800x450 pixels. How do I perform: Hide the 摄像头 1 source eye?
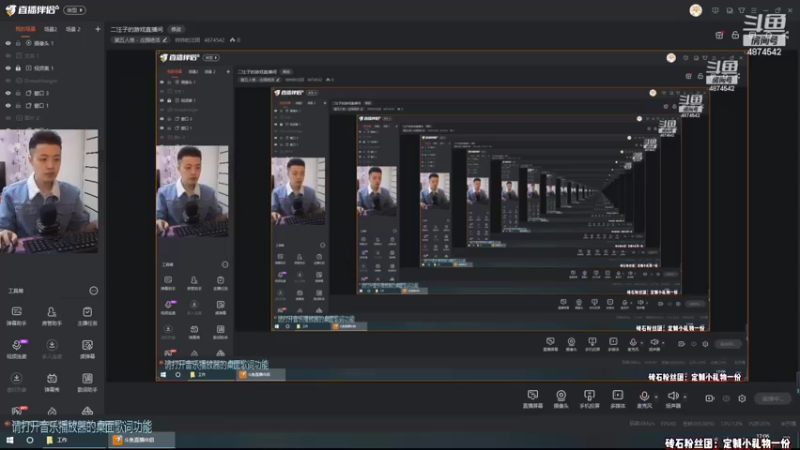[8, 43]
